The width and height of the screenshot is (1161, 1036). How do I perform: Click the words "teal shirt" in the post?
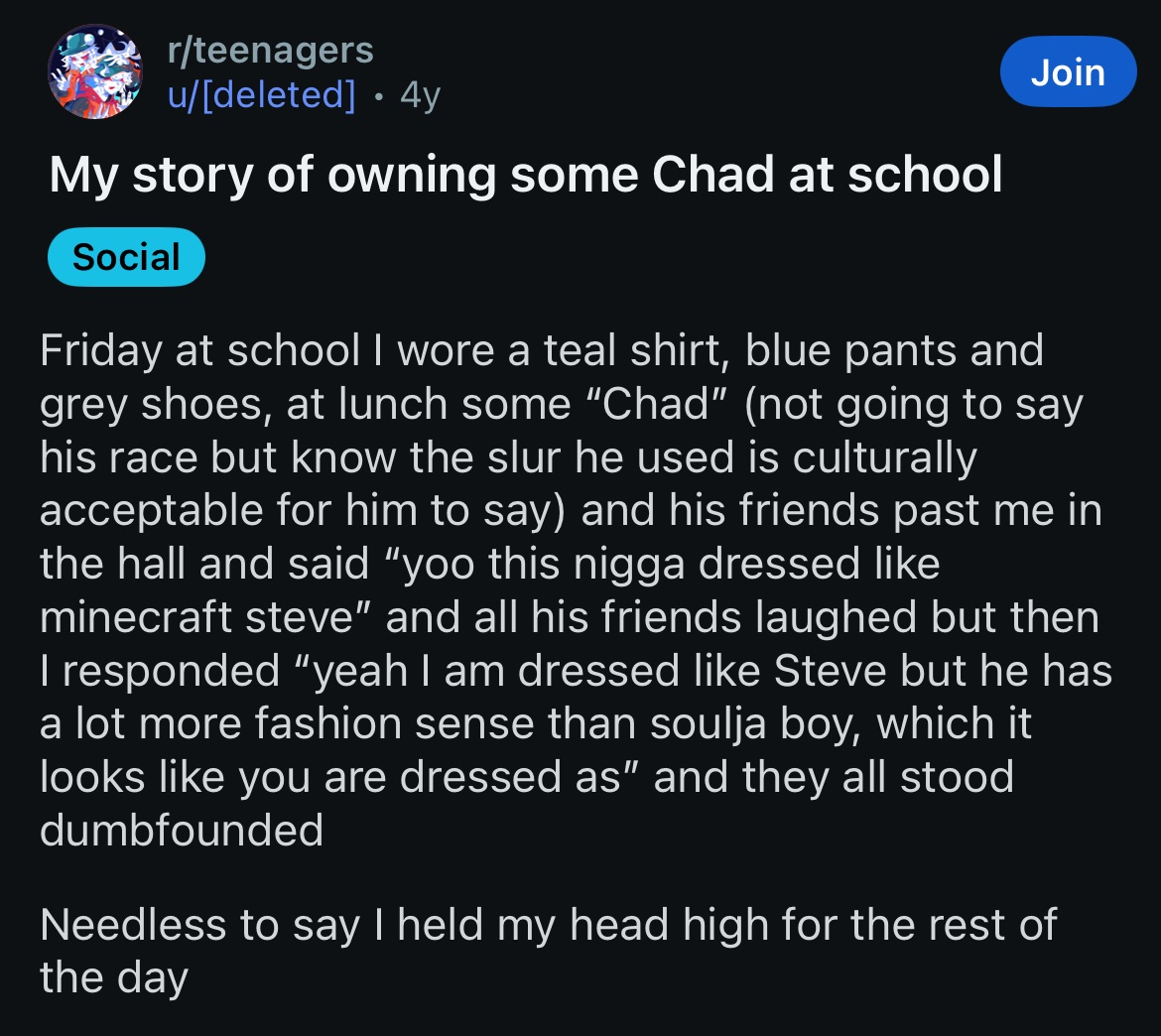click(x=631, y=350)
